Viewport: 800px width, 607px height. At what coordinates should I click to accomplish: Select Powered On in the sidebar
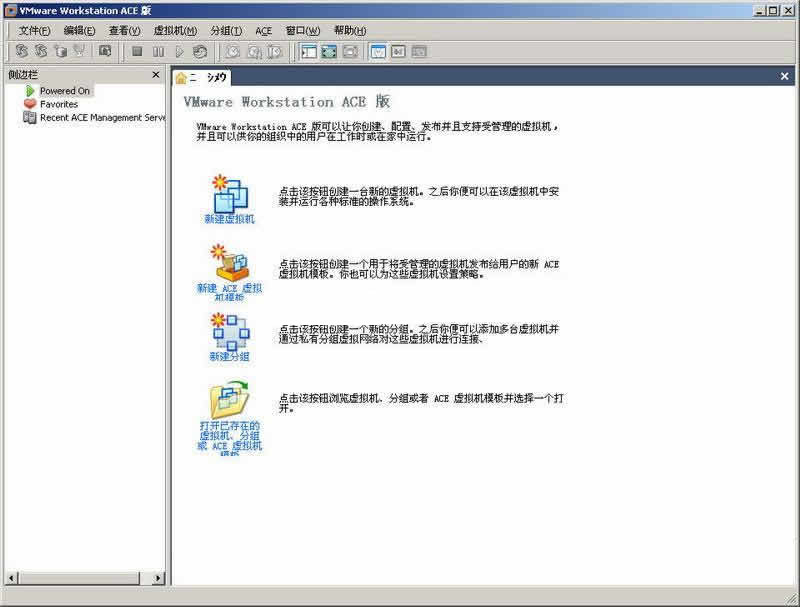click(65, 91)
